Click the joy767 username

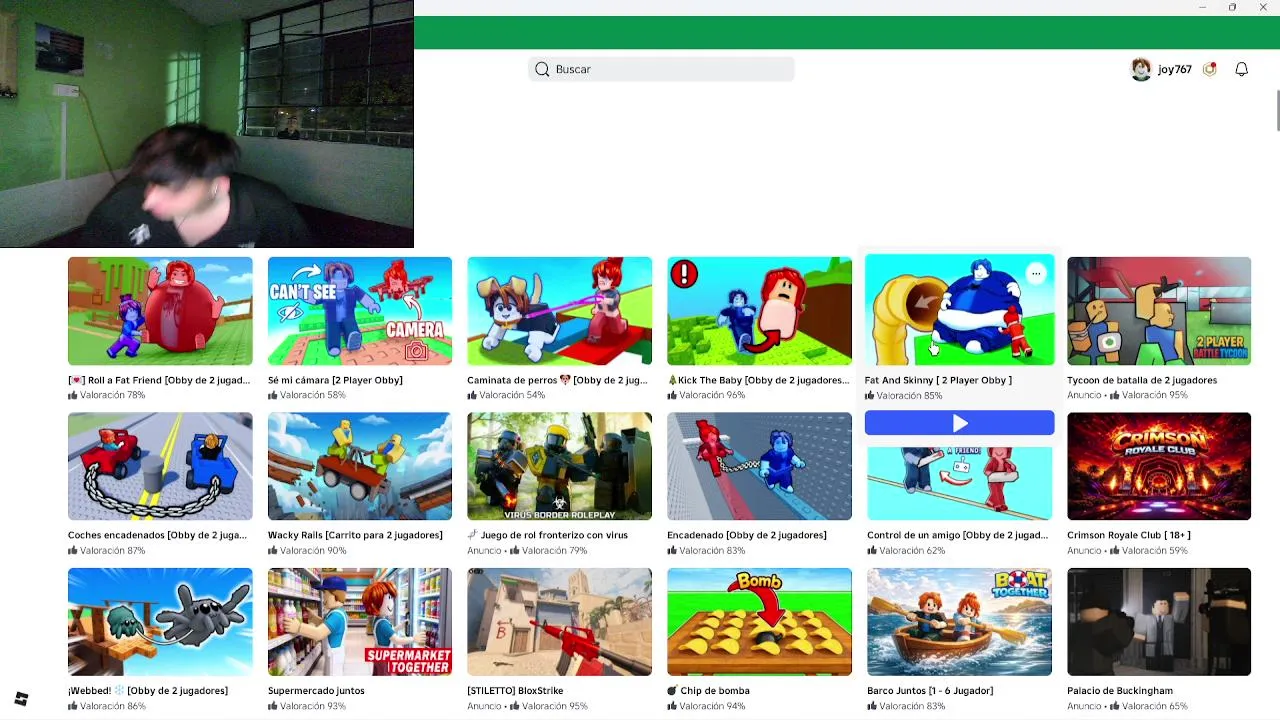[x=1174, y=69]
